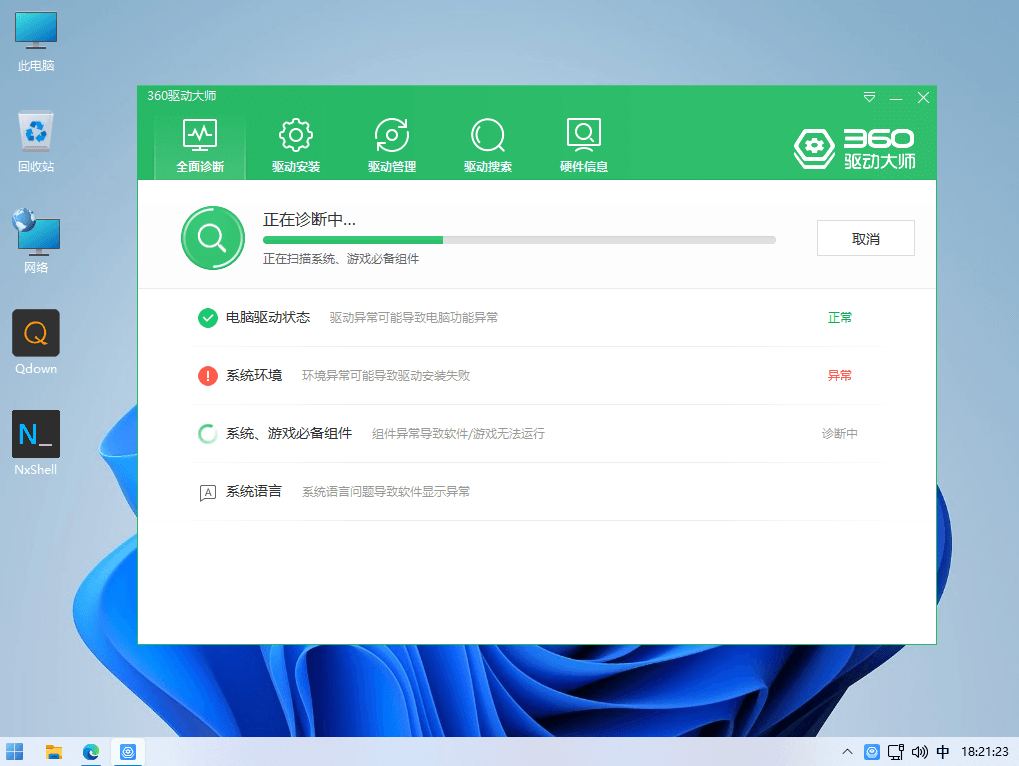1019x766 pixels.
Task: Cancel the diagnosis with 取消 button
Action: (x=866, y=238)
